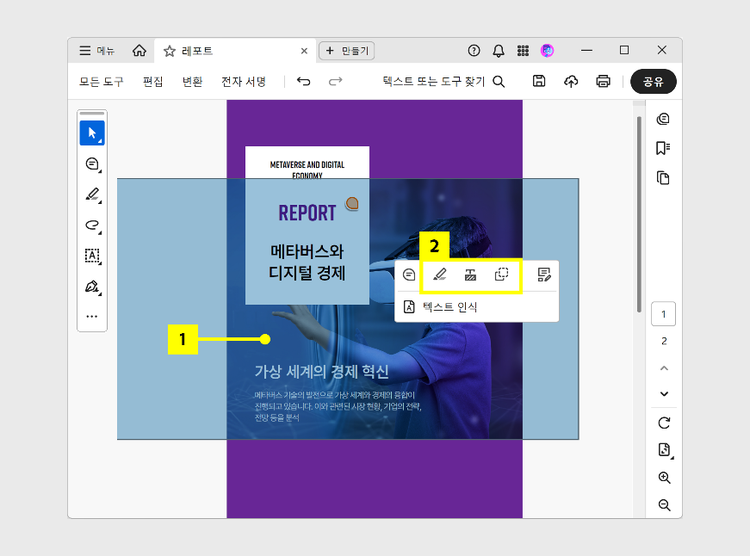Rotate the page clockwise
750x556 pixels.
click(664, 423)
